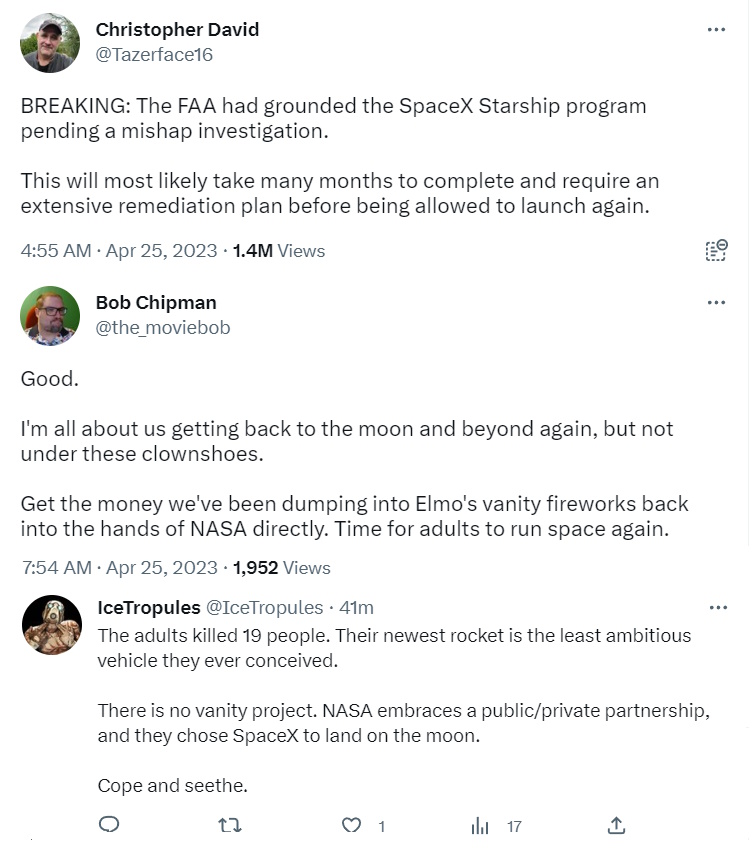The image size is (755, 848).
Task: Open Bob Chipman's profile avatar
Action: click(x=50, y=315)
